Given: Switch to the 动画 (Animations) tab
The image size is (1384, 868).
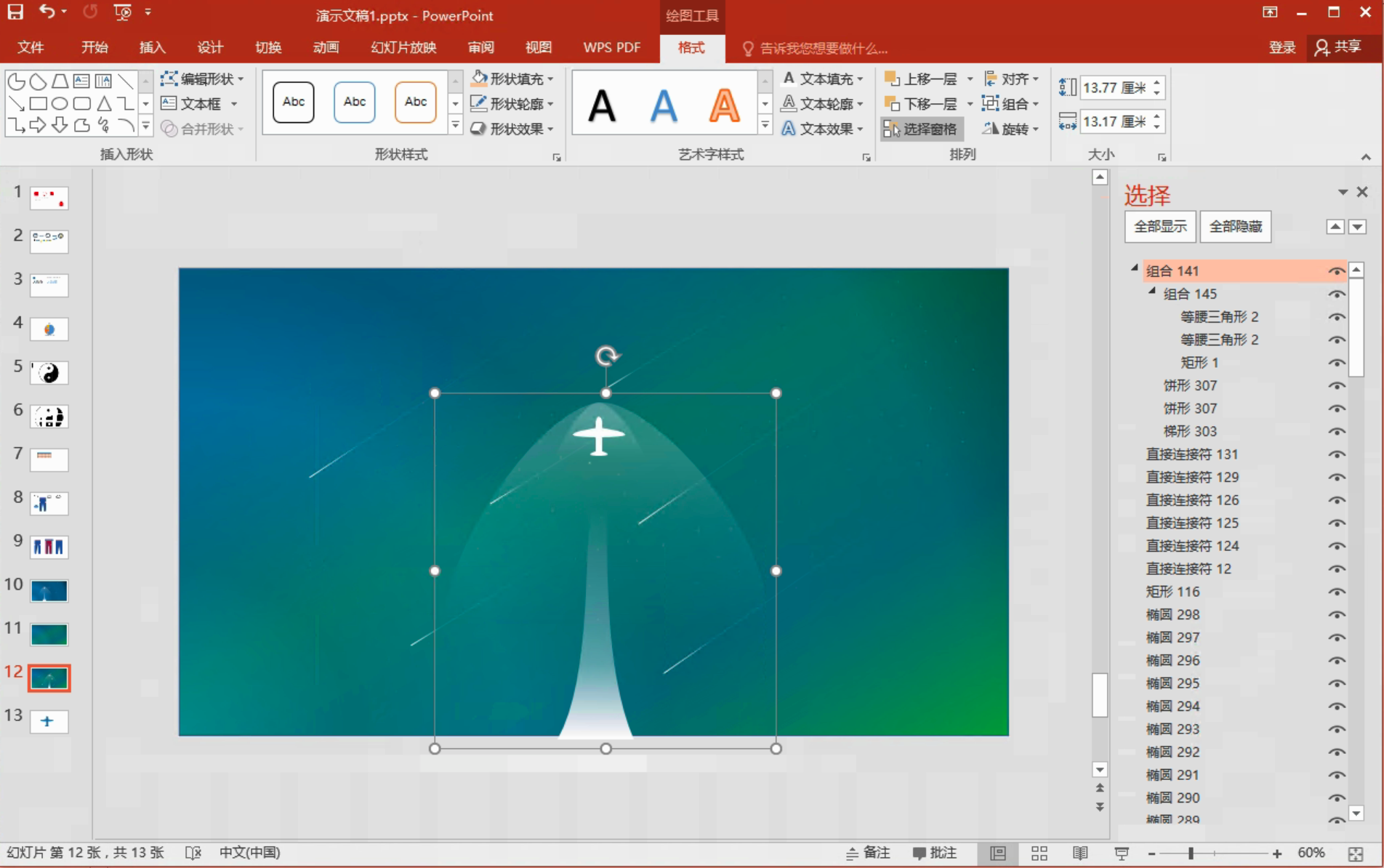Looking at the screenshot, I should pos(326,47).
